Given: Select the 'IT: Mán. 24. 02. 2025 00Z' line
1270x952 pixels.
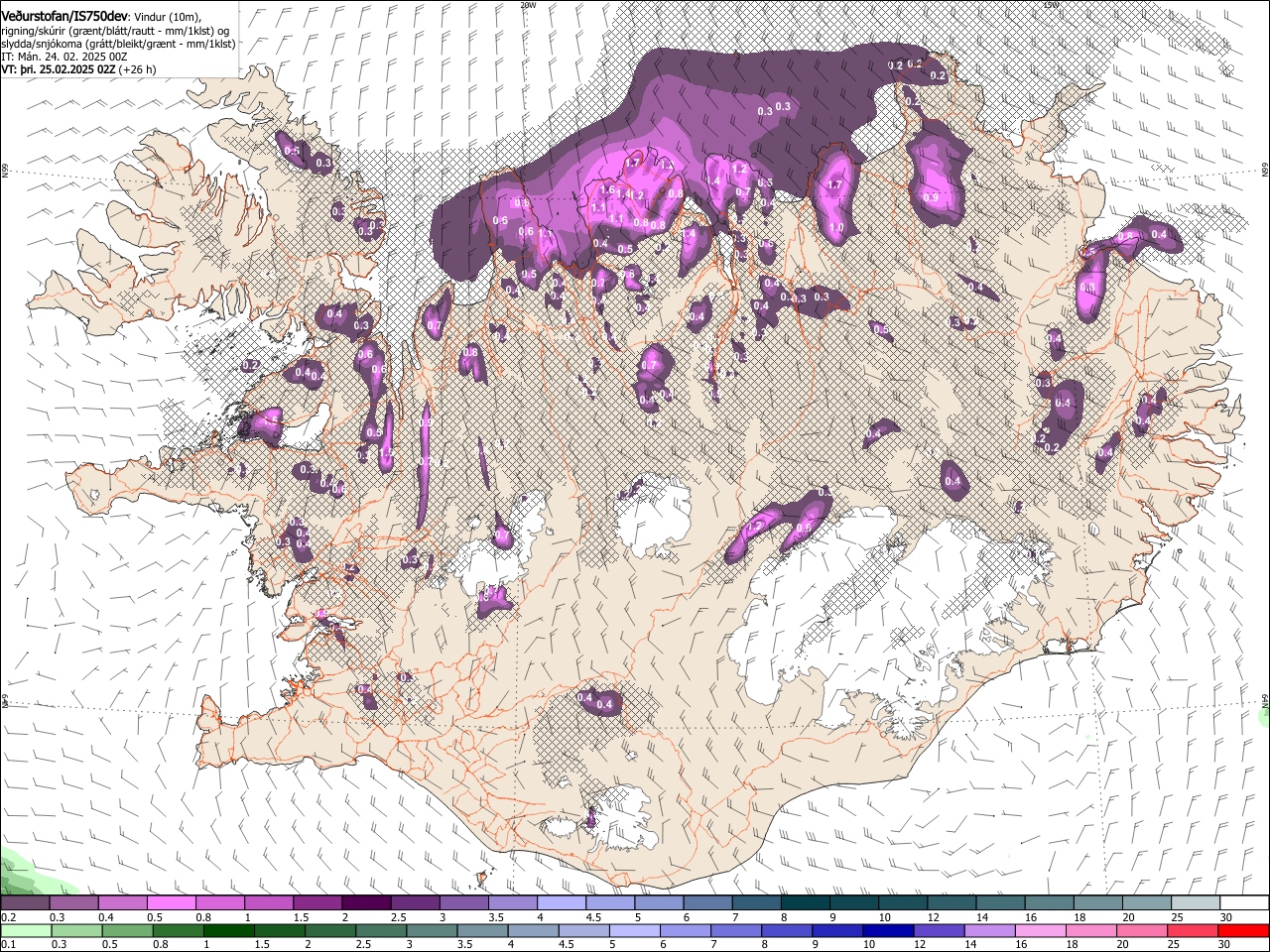Looking at the screenshot, I should [x=64, y=57].
